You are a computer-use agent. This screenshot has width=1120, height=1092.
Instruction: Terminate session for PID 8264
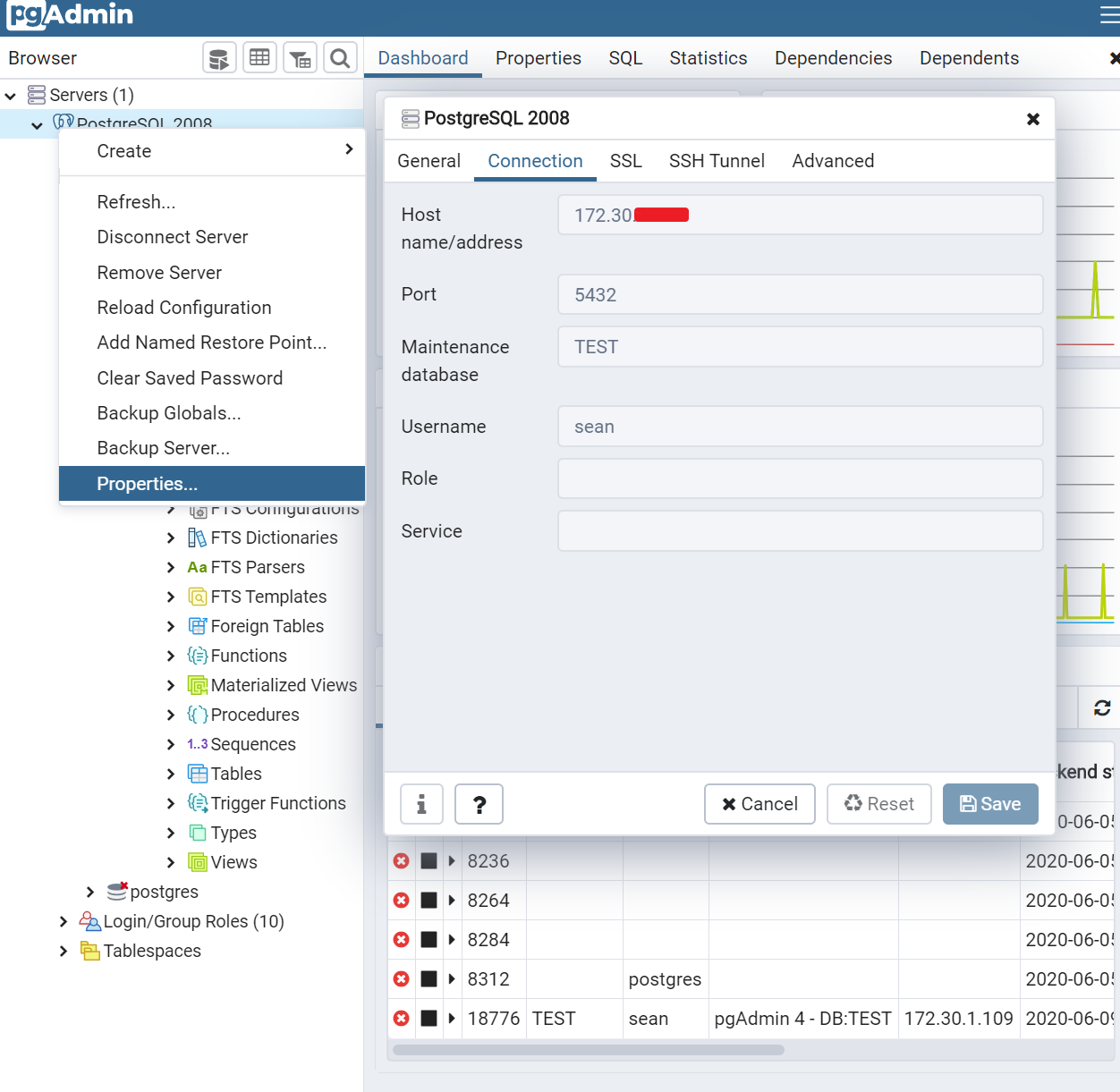pos(402,901)
